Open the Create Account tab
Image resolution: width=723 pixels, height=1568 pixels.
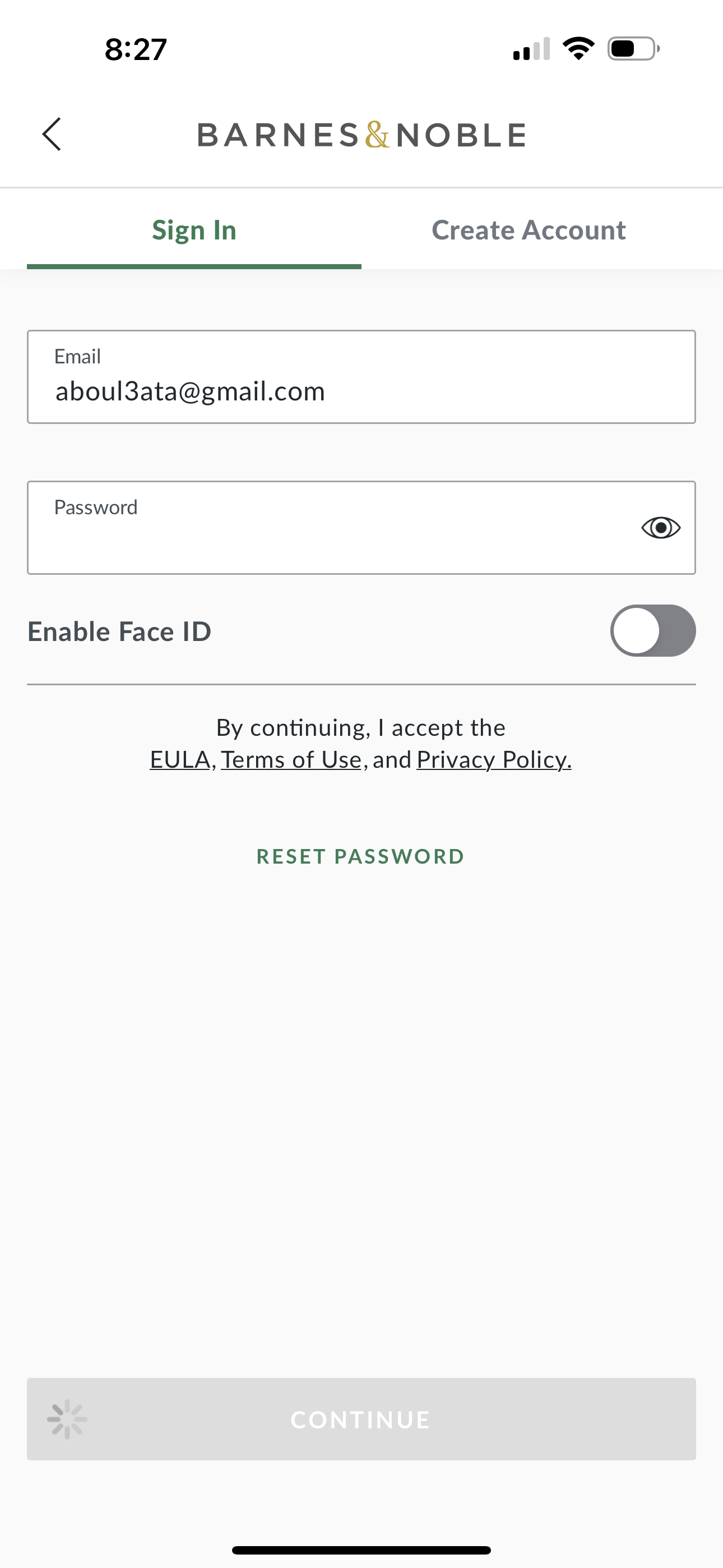point(529,230)
